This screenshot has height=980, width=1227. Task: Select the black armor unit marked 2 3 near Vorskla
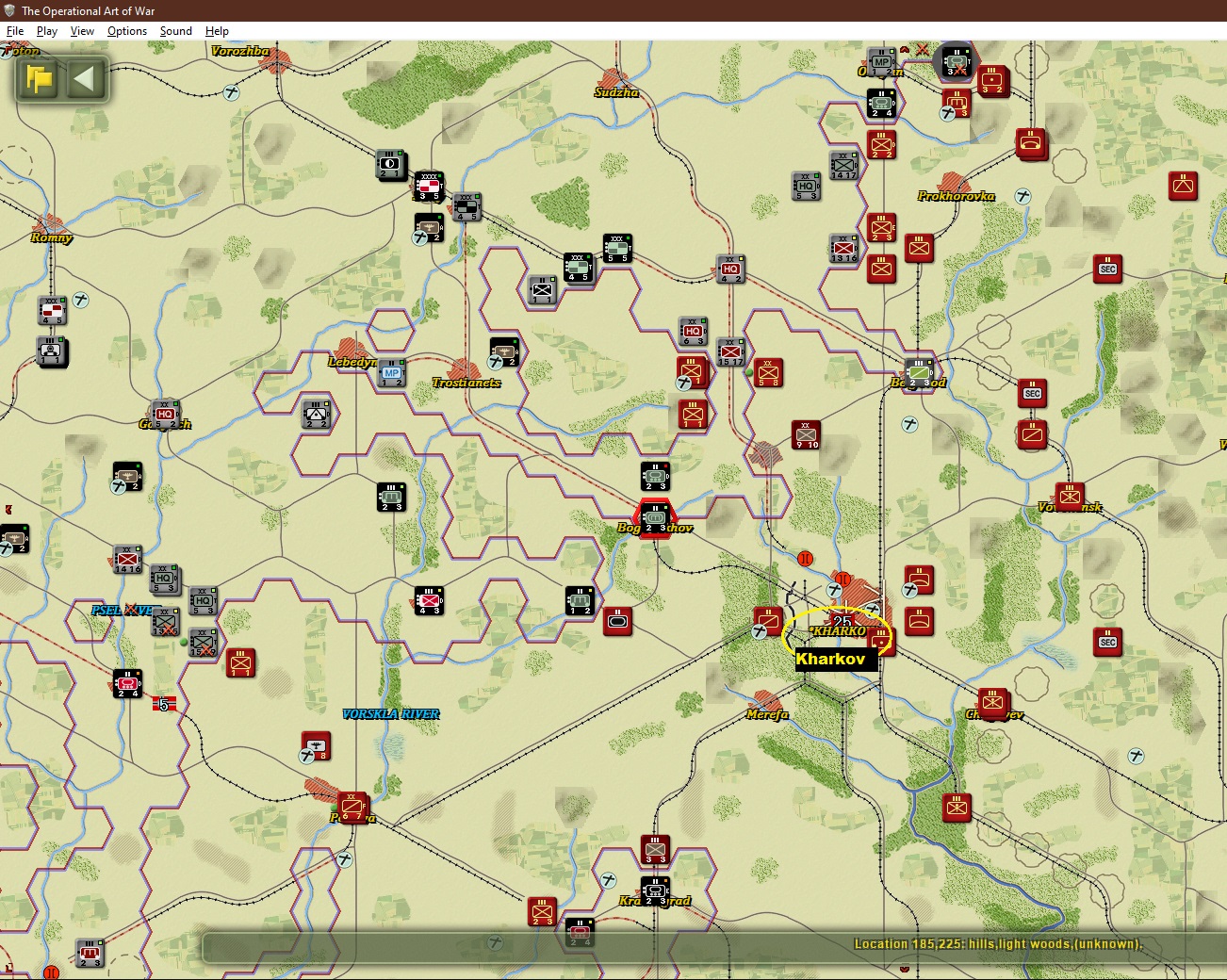pos(391,498)
